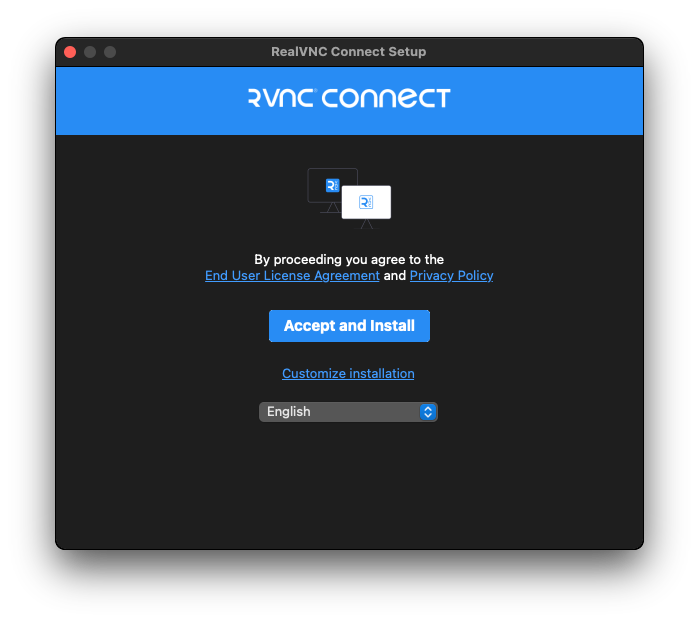Open the Privacy Policy link
This screenshot has height=623, width=699.
[451, 275]
